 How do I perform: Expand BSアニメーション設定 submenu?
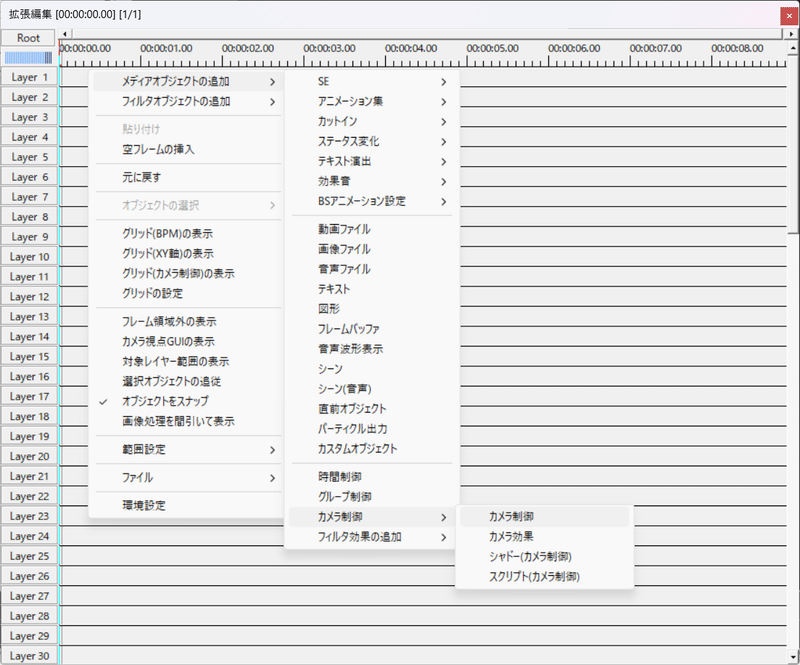tap(372, 201)
